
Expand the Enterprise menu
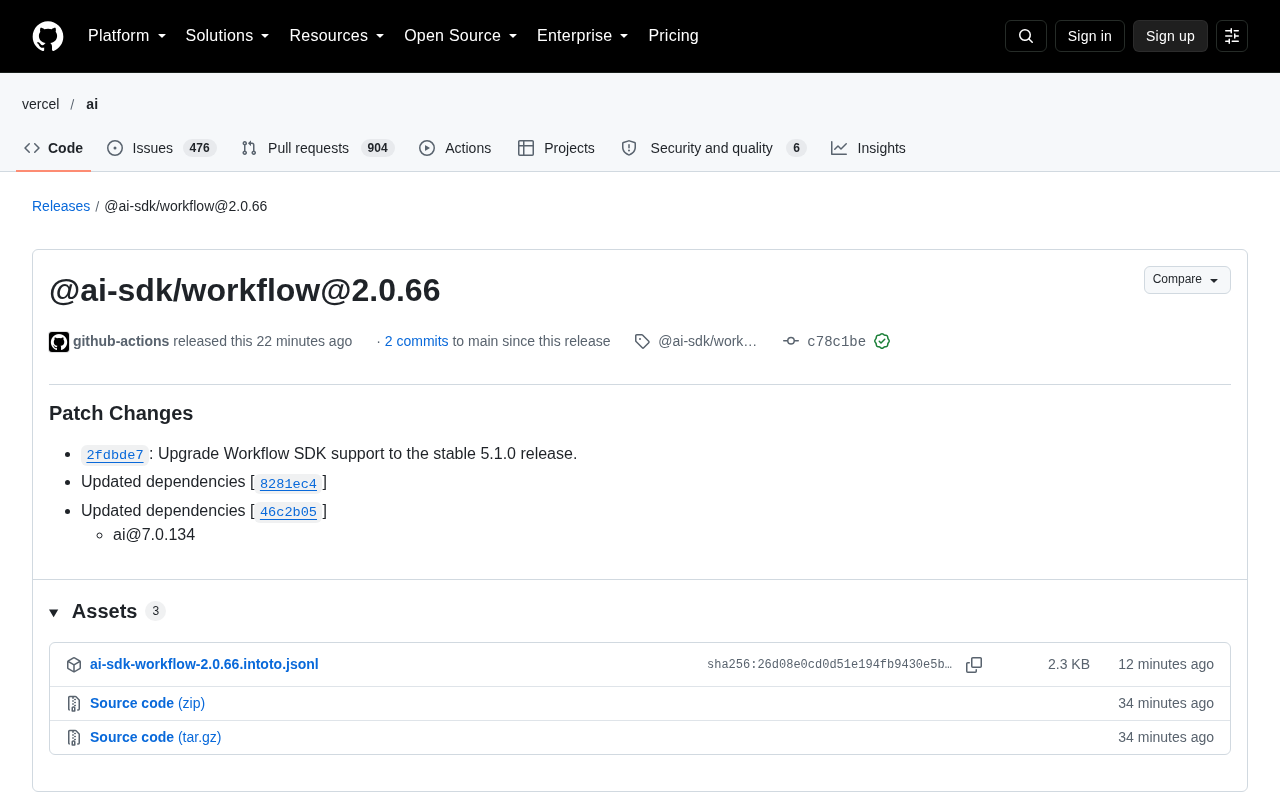583,36
